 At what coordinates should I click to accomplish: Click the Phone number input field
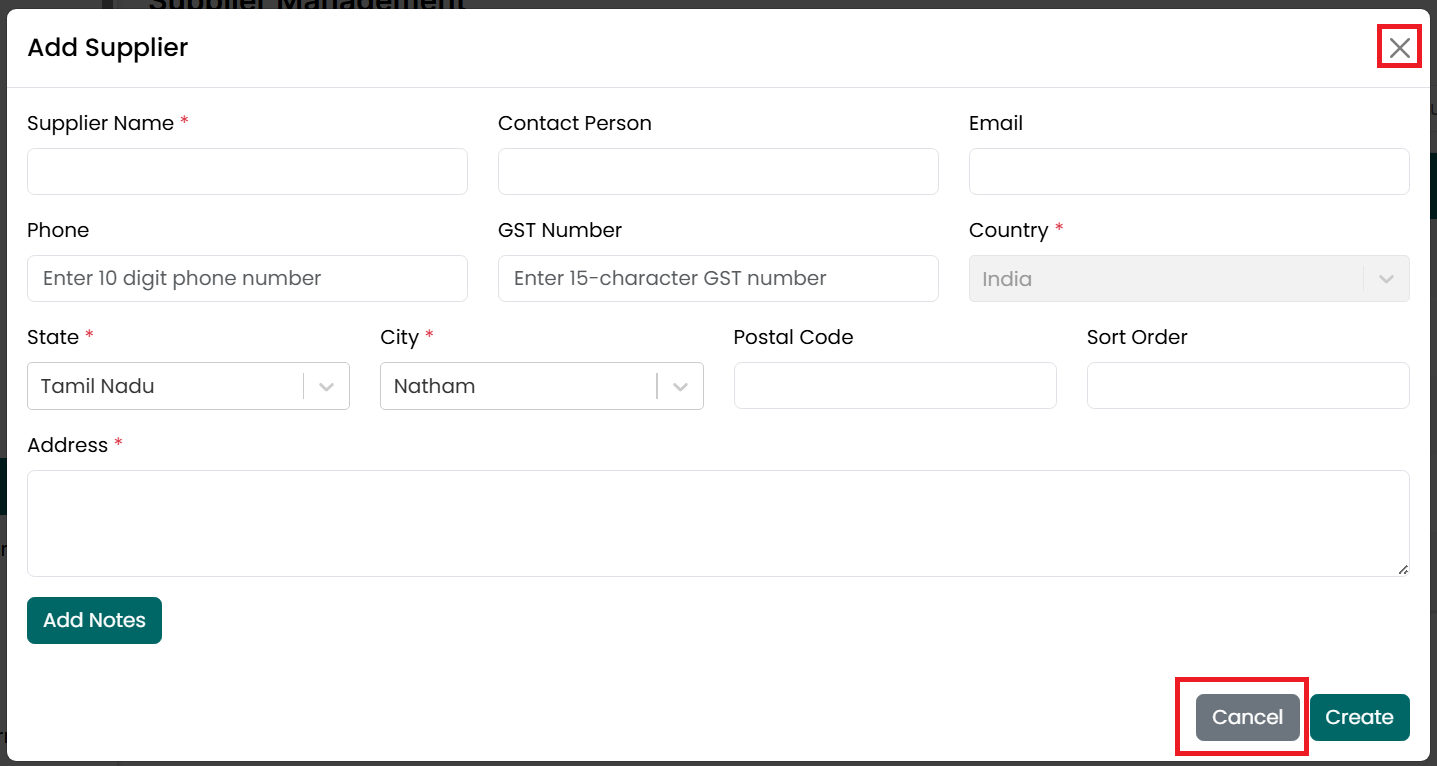click(x=247, y=278)
